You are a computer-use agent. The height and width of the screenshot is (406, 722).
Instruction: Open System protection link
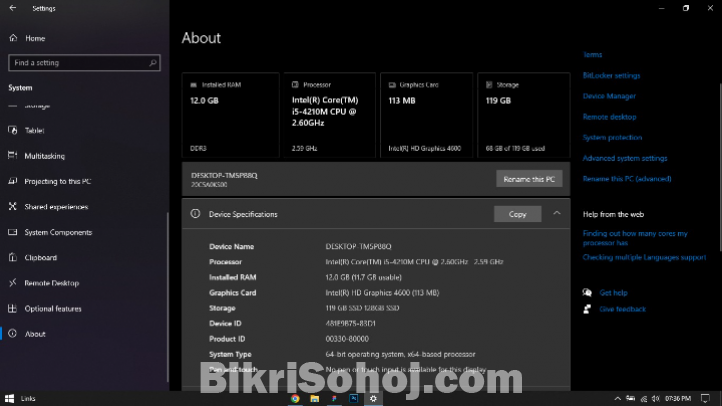[x=612, y=138]
